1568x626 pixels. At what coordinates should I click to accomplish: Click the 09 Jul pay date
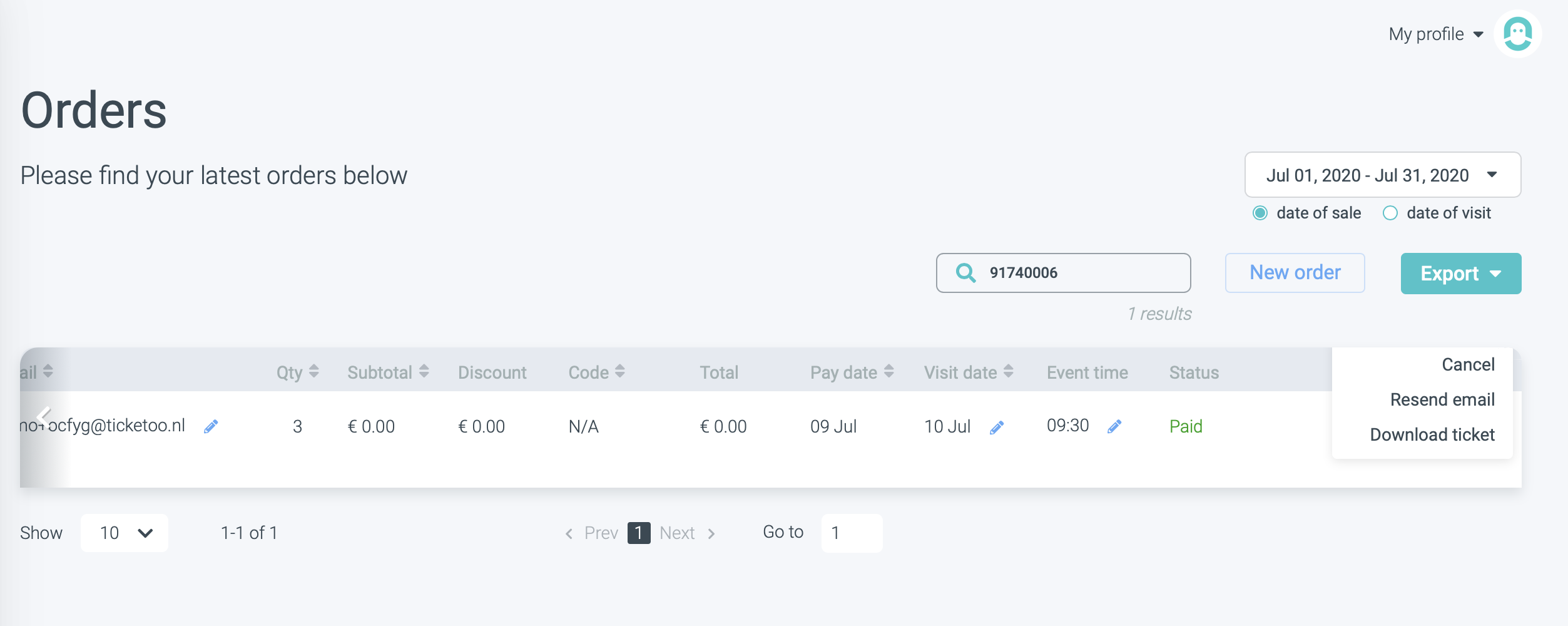(x=833, y=426)
